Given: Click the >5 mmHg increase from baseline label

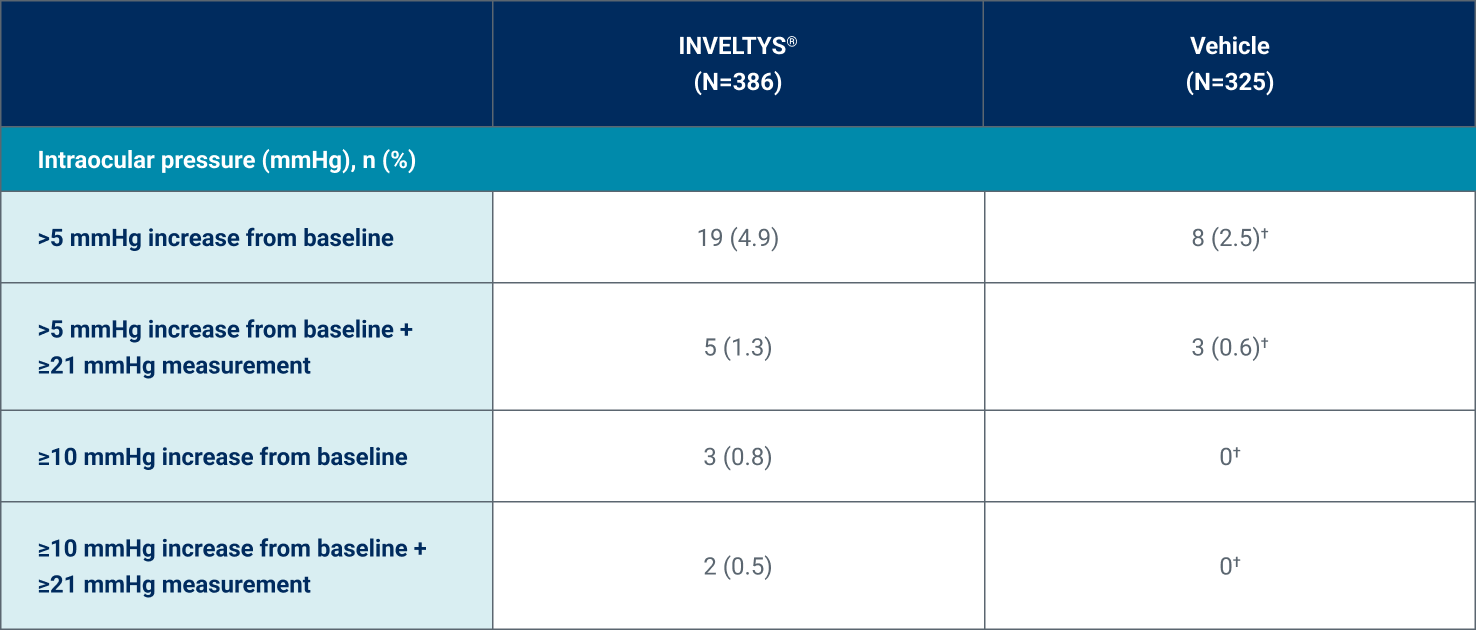Looking at the screenshot, I should (215, 238).
